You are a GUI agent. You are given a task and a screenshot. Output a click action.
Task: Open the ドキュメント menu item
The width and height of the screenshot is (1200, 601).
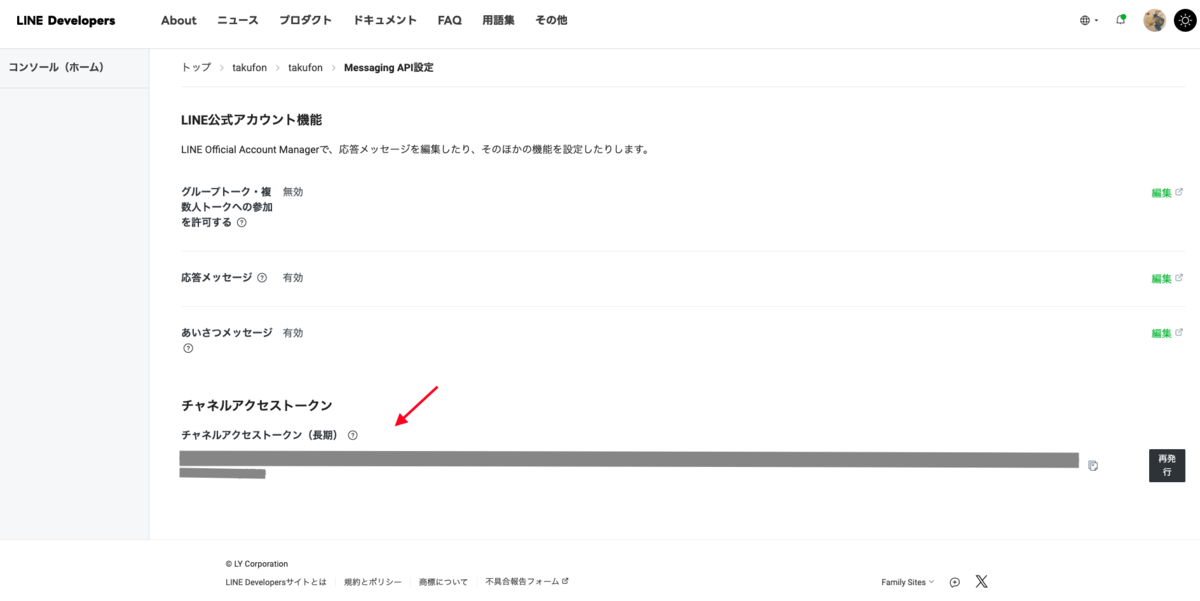[x=385, y=20]
